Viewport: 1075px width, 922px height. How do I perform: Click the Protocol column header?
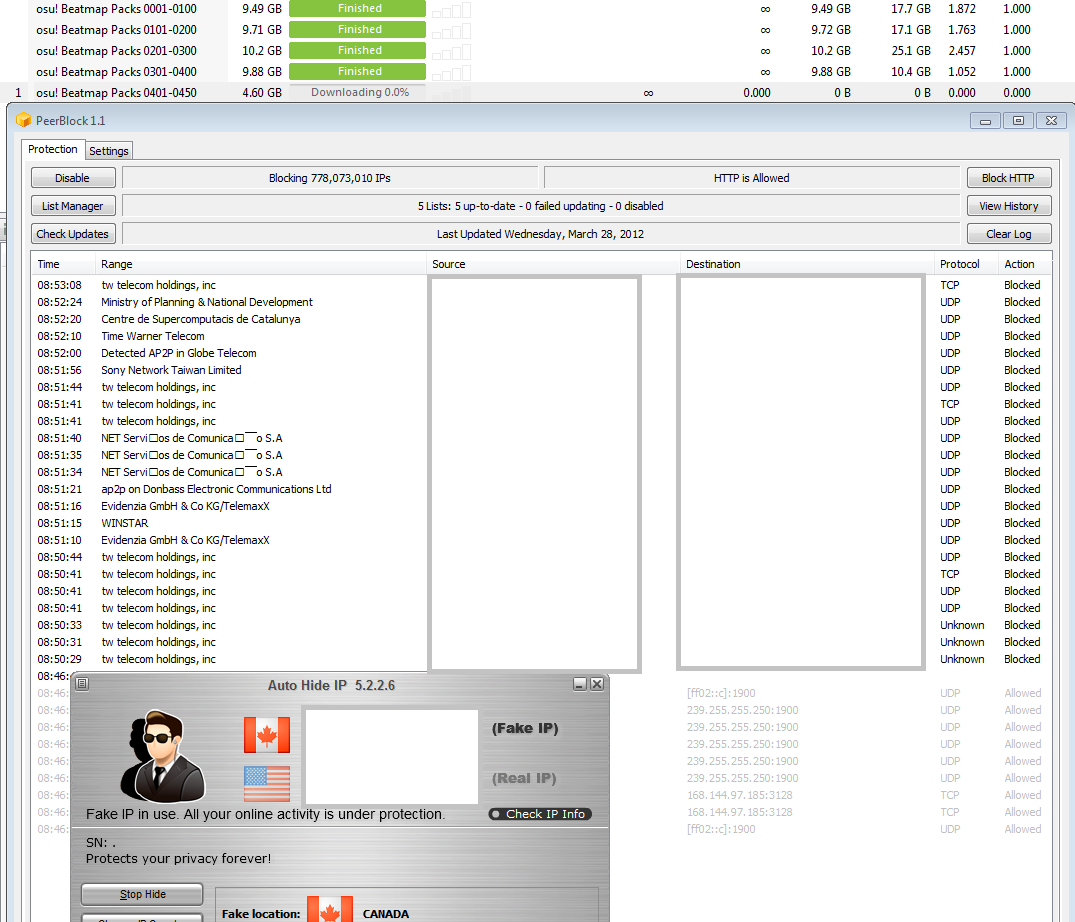[966, 264]
